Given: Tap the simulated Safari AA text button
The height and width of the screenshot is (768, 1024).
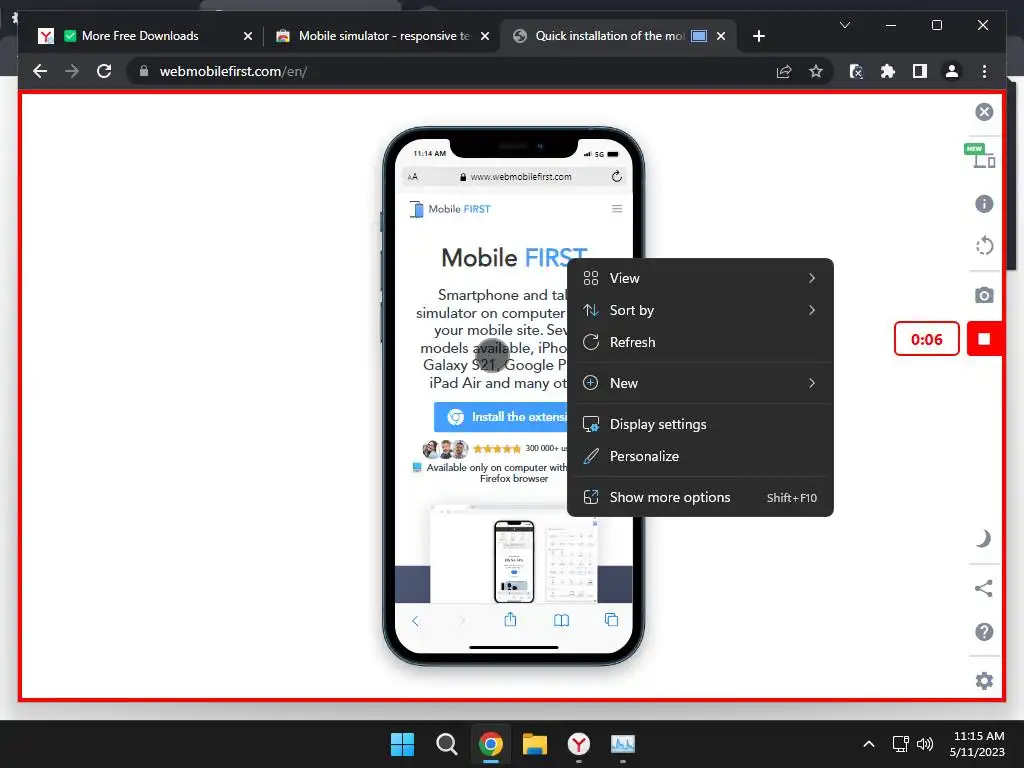Looking at the screenshot, I should (413, 176).
